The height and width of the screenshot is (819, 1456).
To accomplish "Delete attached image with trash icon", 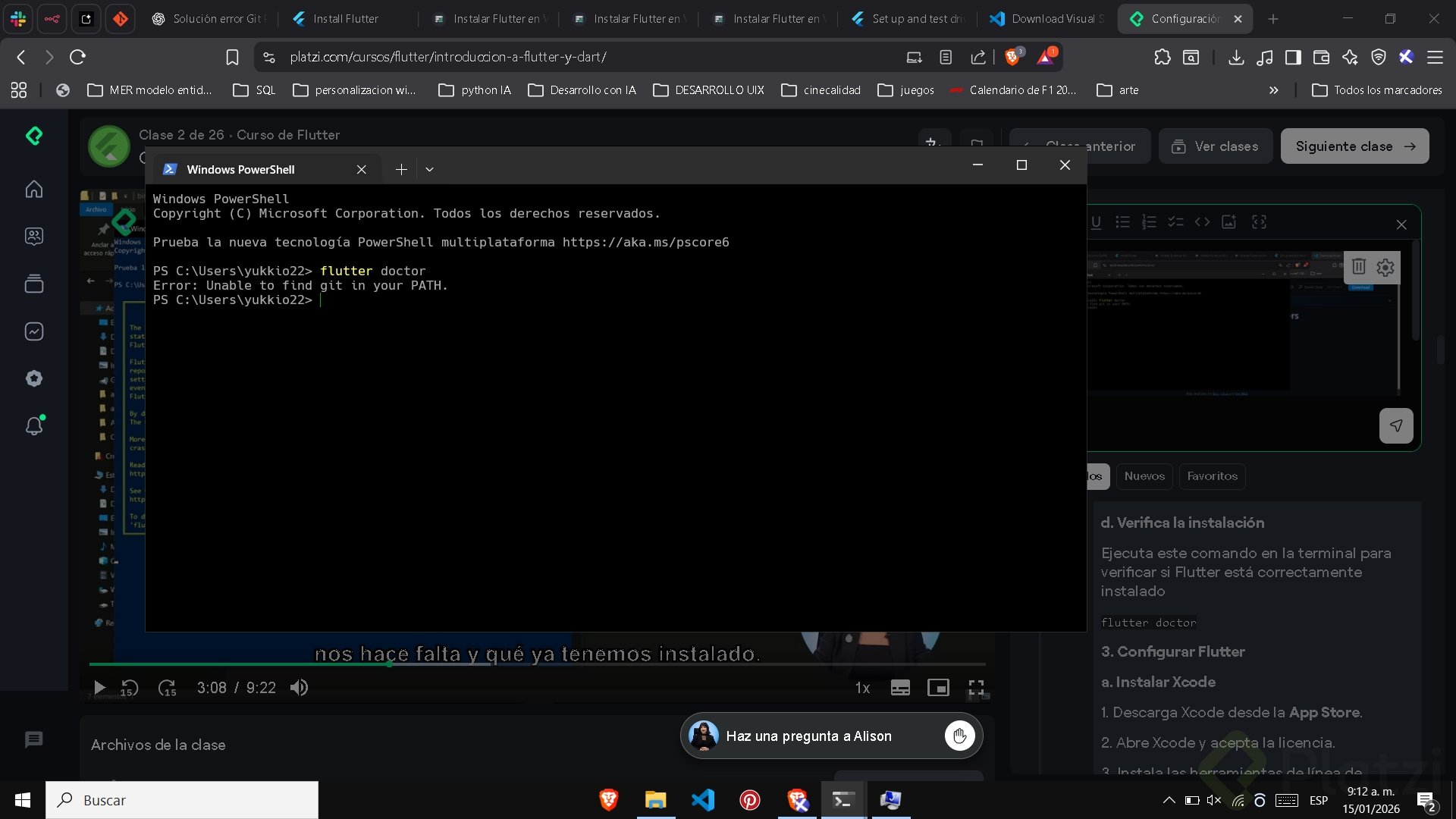I will click(1358, 267).
